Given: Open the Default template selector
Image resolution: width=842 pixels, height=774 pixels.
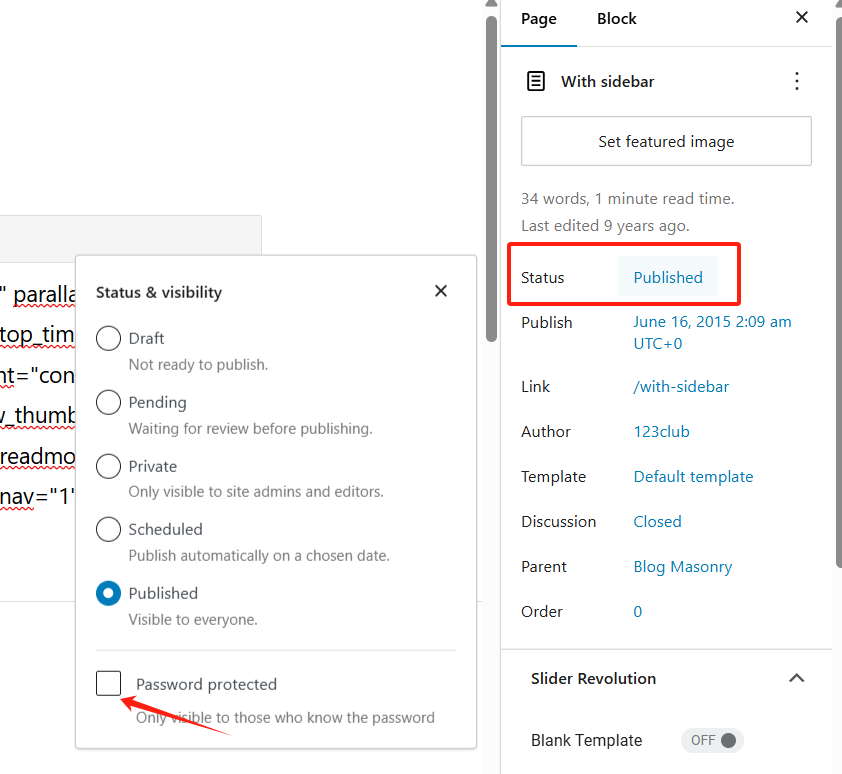Looking at the screenshot, I should click(693, 476).
